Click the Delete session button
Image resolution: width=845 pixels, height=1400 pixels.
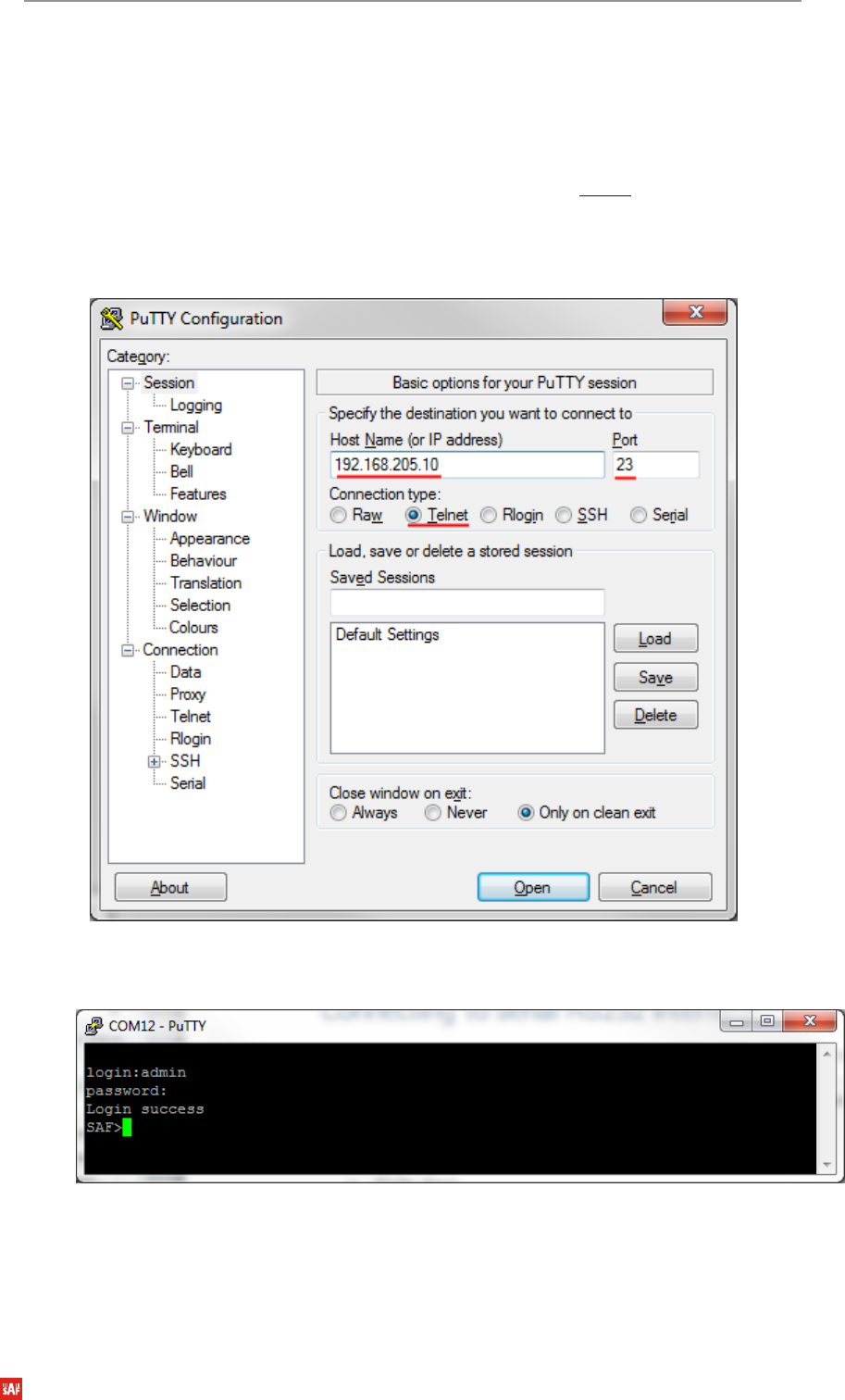[x=655, y=716]
